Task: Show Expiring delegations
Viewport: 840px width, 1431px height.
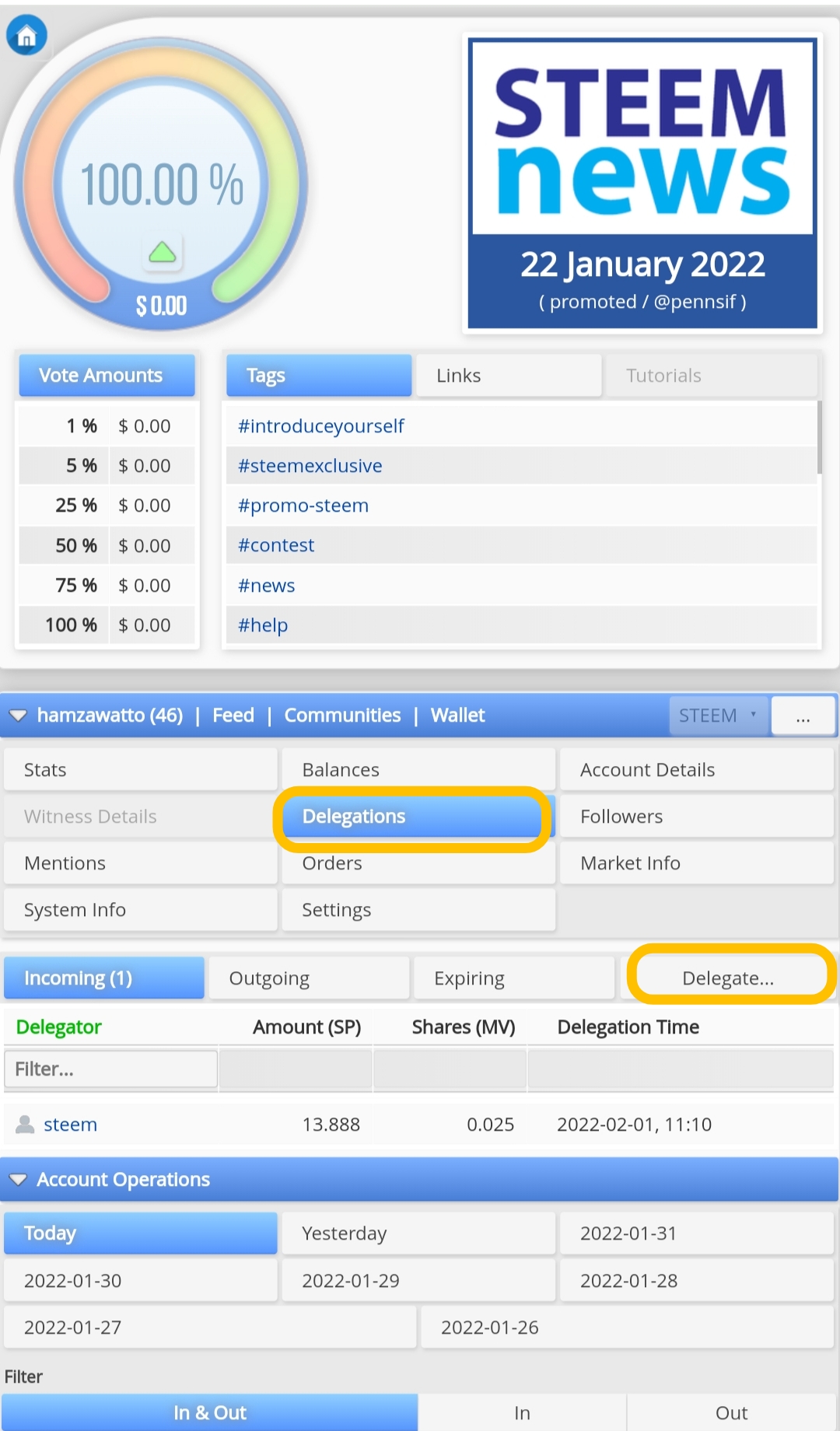Action: click(514, 978)
